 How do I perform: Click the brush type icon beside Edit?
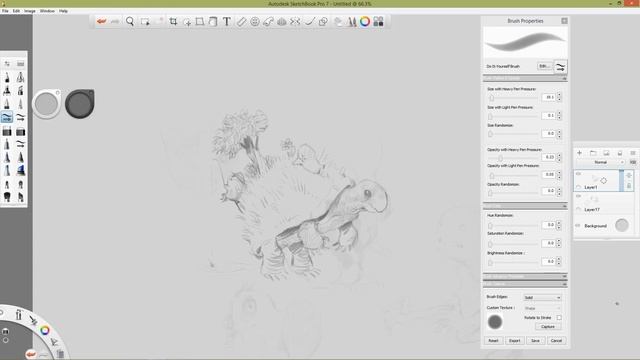tap(560, 67)
